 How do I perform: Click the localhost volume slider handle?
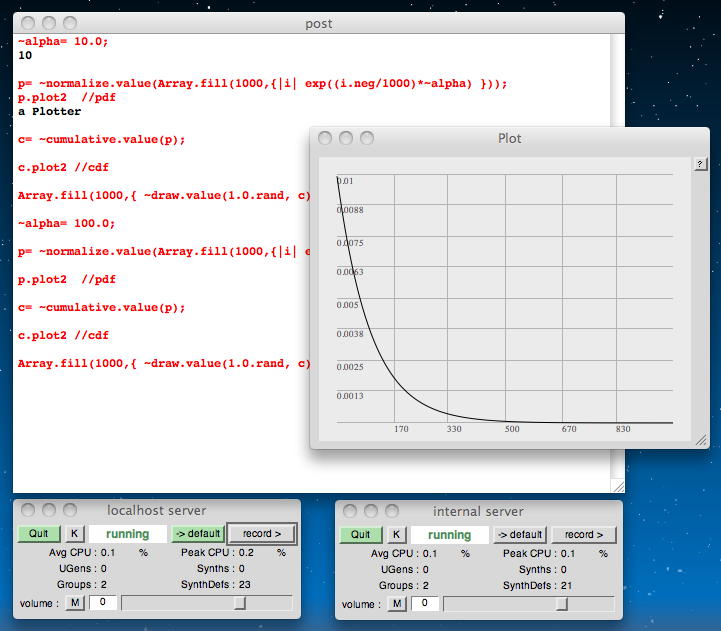pos(240,603)
